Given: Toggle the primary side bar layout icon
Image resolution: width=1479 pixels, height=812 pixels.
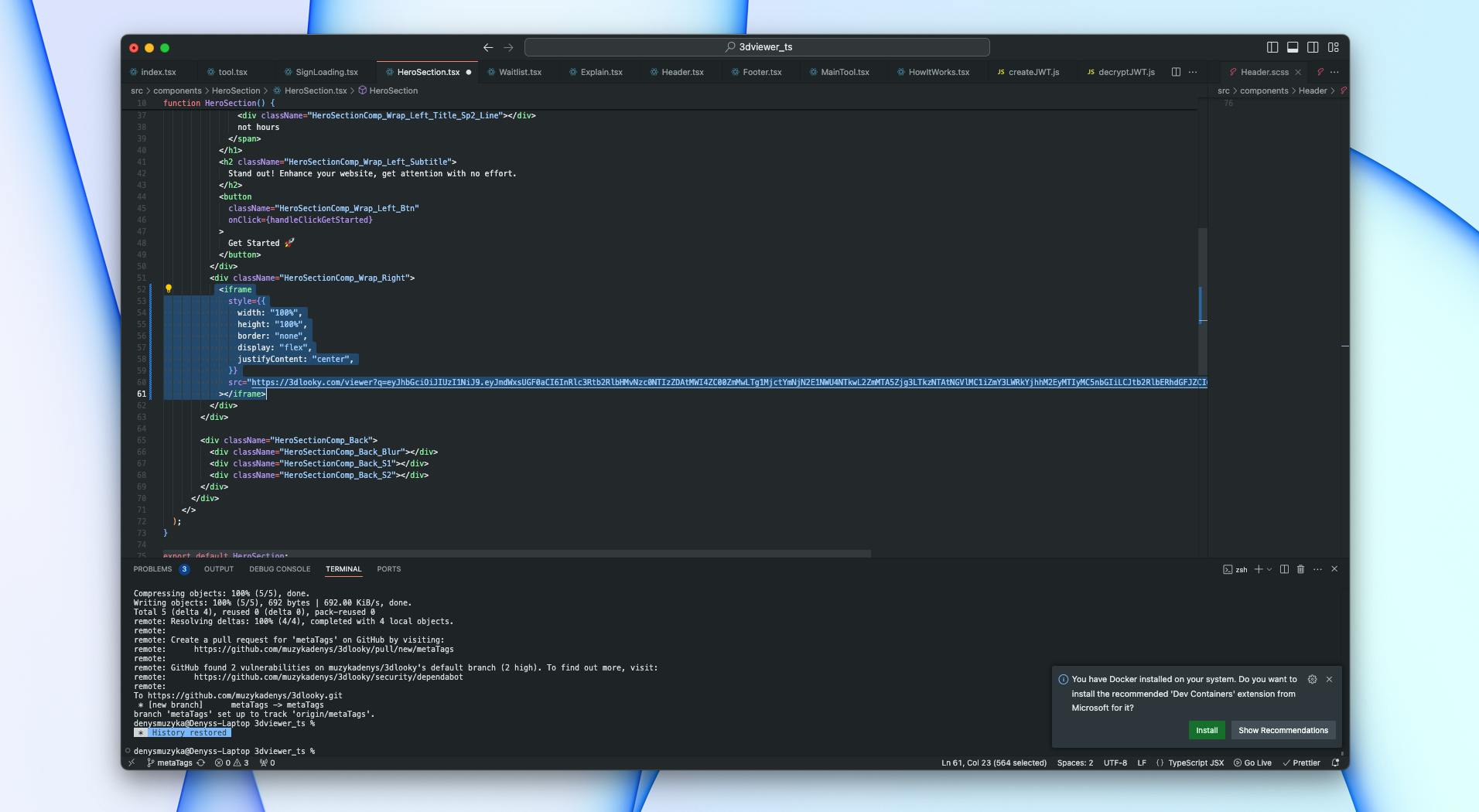Looking at the screenshot, I should (x=1272, y=47).
